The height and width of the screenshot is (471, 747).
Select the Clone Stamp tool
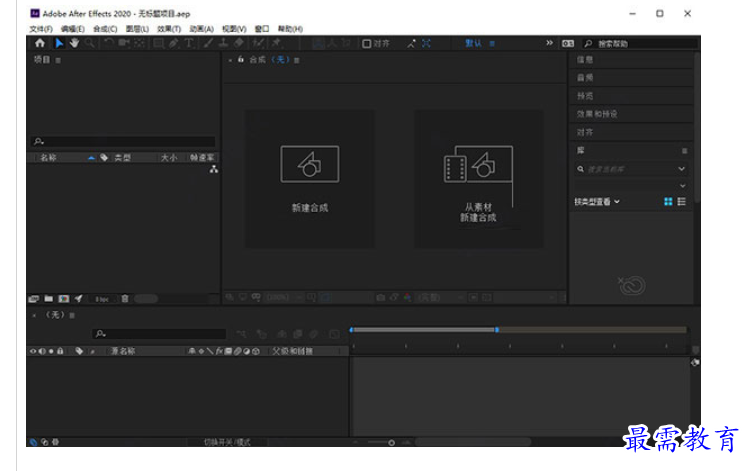223,43
